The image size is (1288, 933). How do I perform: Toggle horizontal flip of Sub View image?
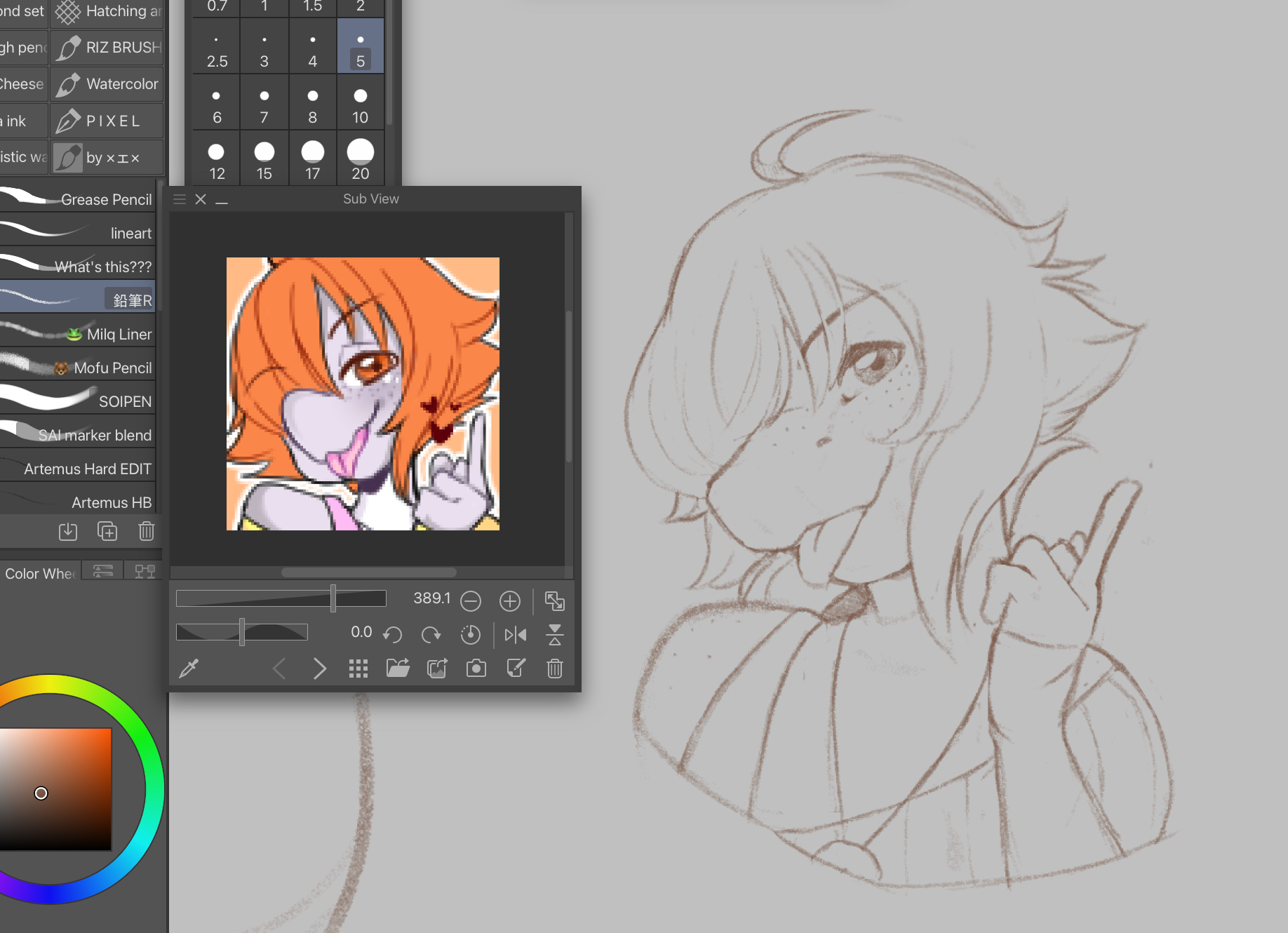pos(516,635)
